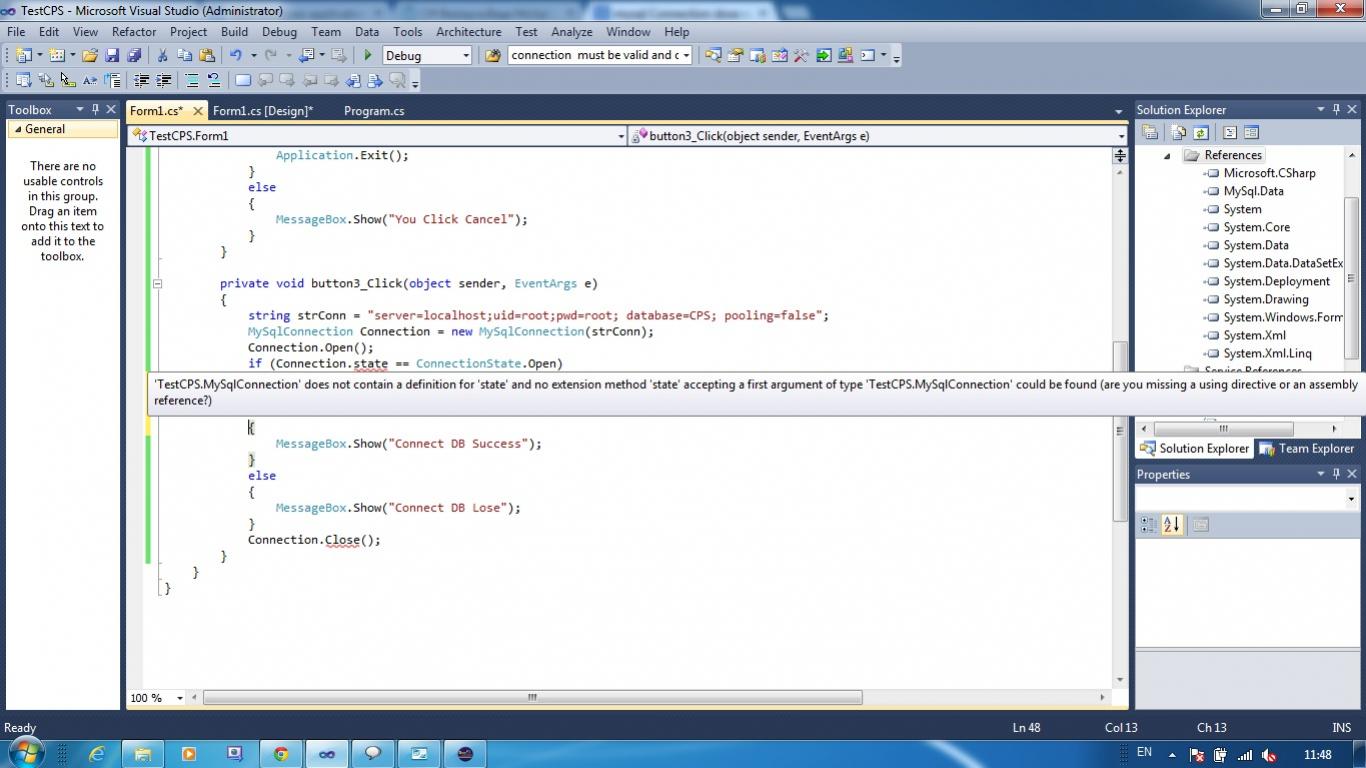Undo the last edit via toolbar
The height and width of the screenshot is (768, 1366).
[236, 55]
